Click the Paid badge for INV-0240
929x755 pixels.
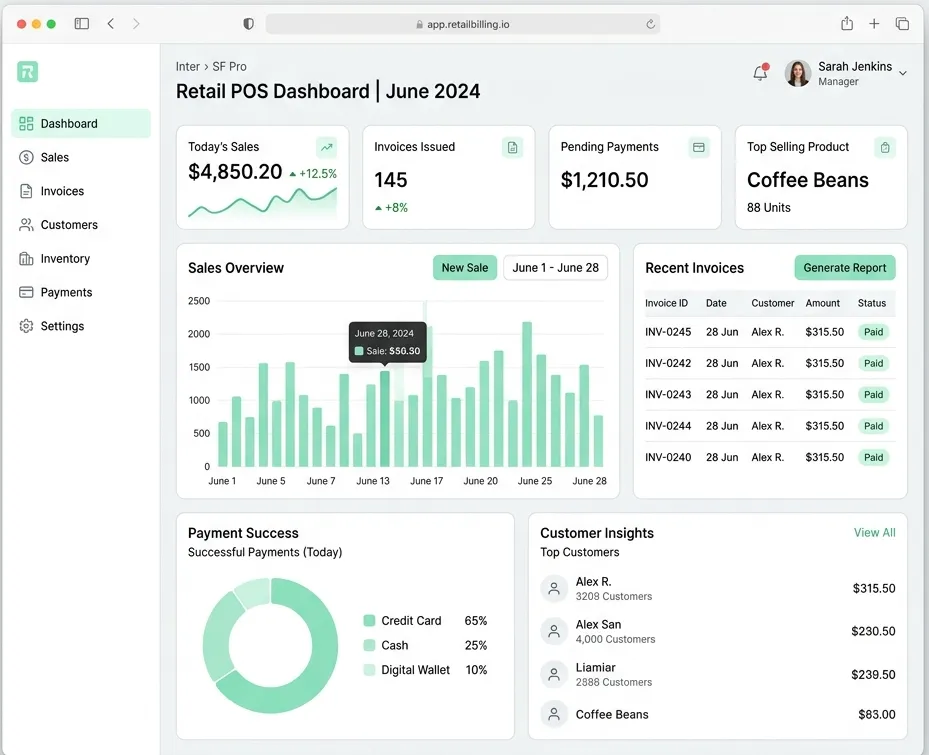coord(873,458)
